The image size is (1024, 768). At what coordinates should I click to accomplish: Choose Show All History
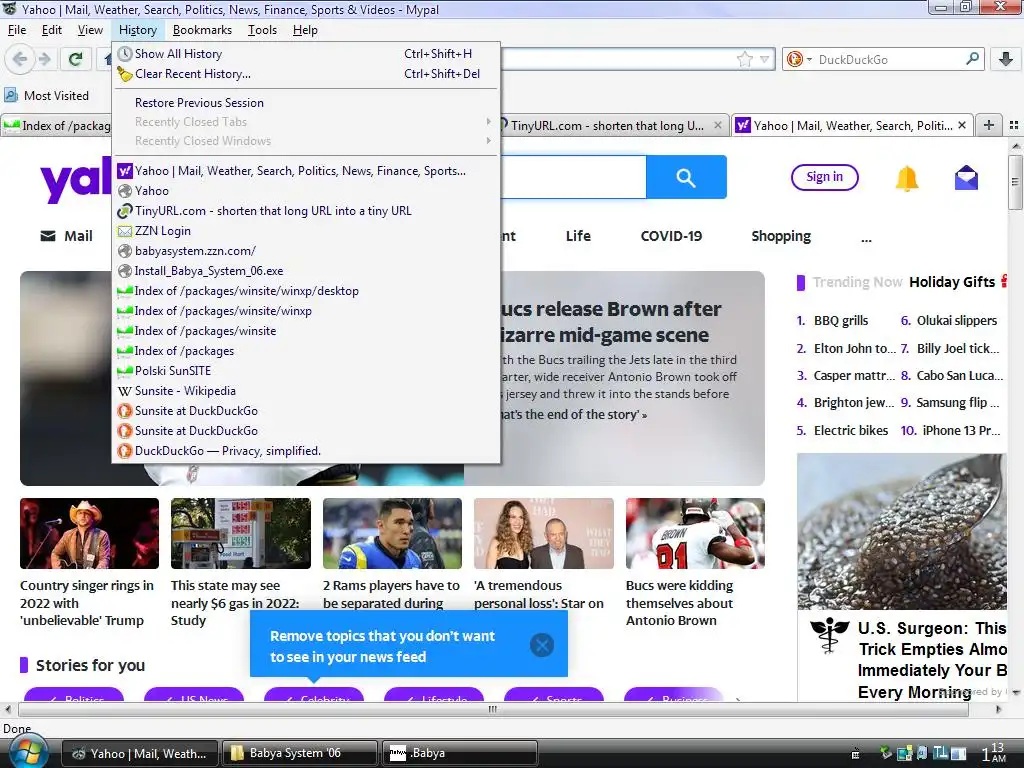tap(306, 54)
